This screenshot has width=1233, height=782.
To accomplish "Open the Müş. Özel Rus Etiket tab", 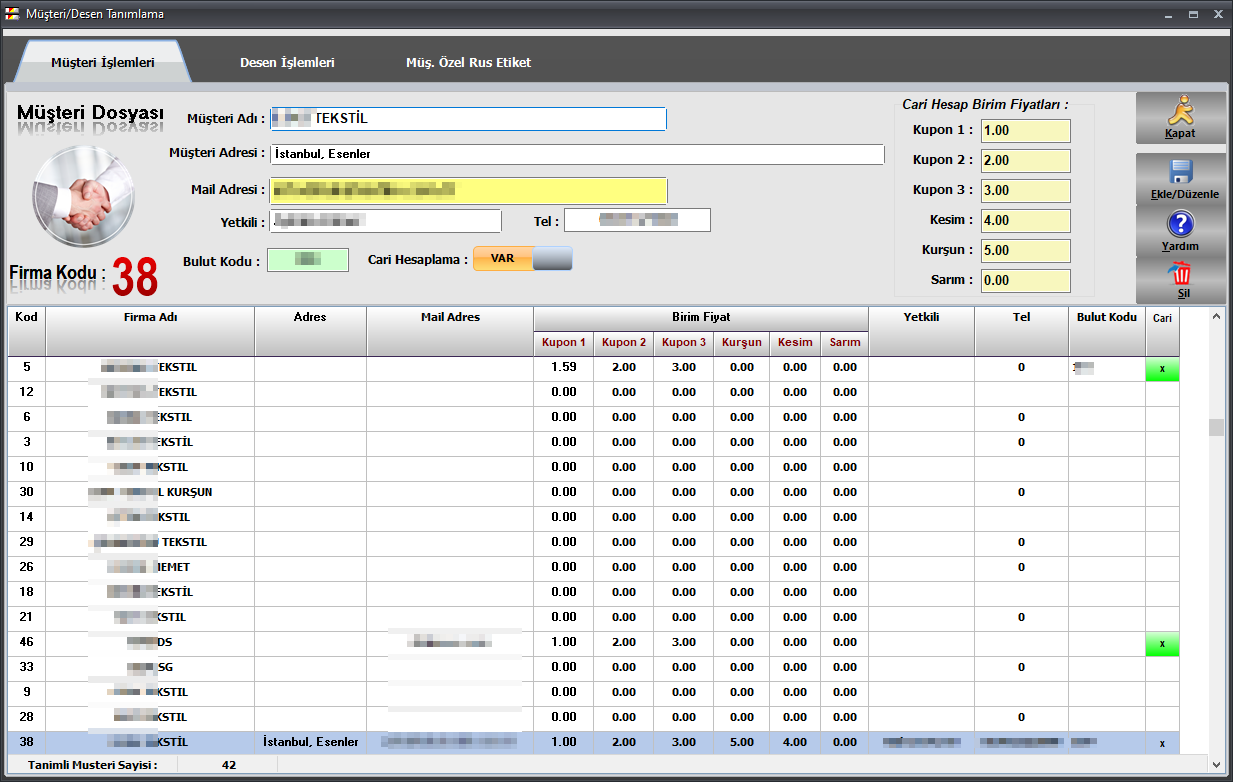I will (468, 62).
